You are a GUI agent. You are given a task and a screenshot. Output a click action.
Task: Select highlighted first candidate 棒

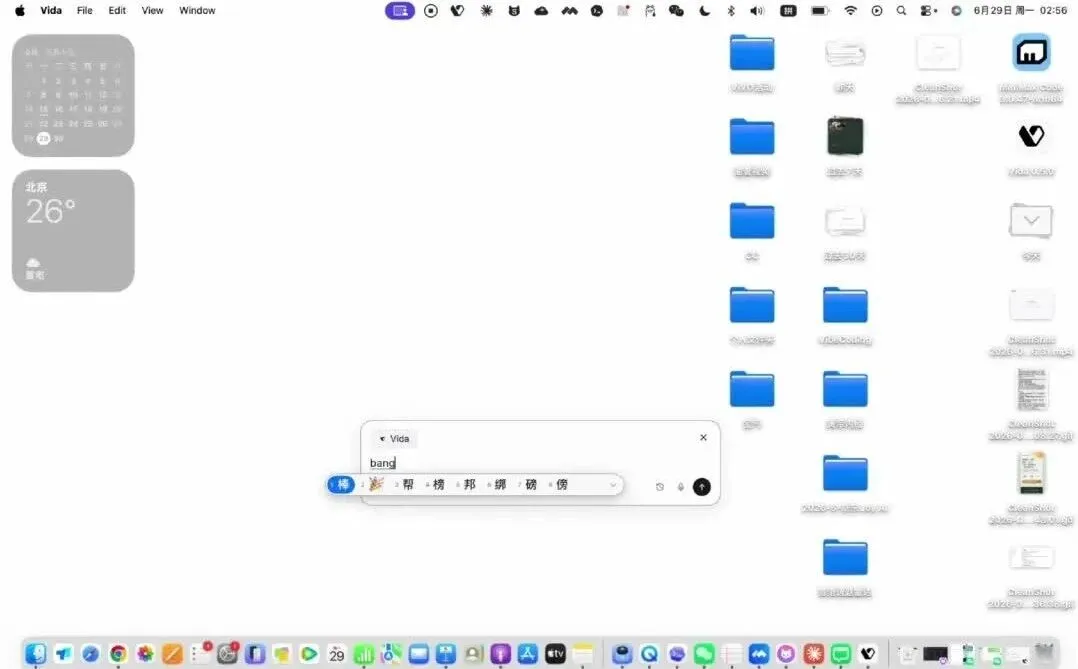click(341, 485)
